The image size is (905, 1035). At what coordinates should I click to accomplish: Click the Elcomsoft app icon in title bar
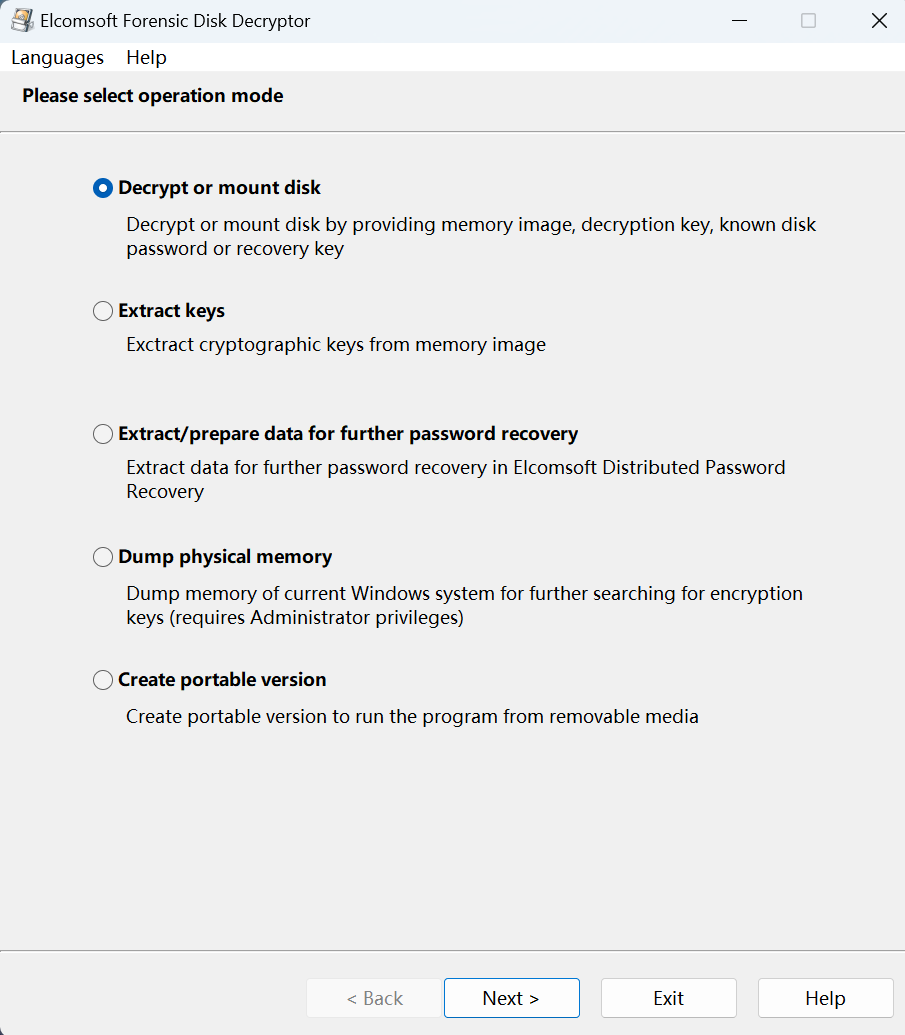tap(22, 20)
